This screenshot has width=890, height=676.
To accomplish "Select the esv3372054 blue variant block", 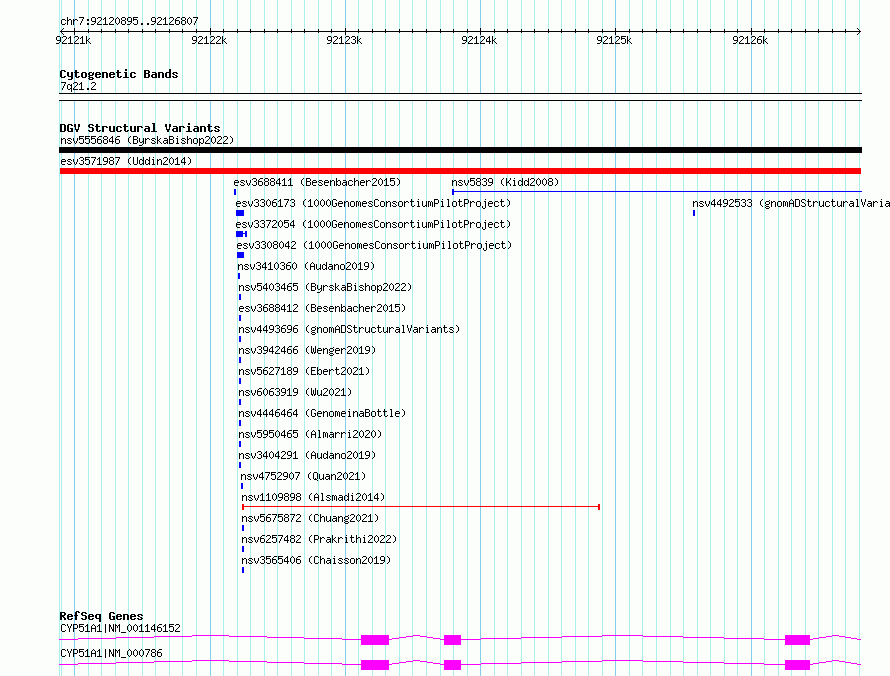I will (240, 234).
